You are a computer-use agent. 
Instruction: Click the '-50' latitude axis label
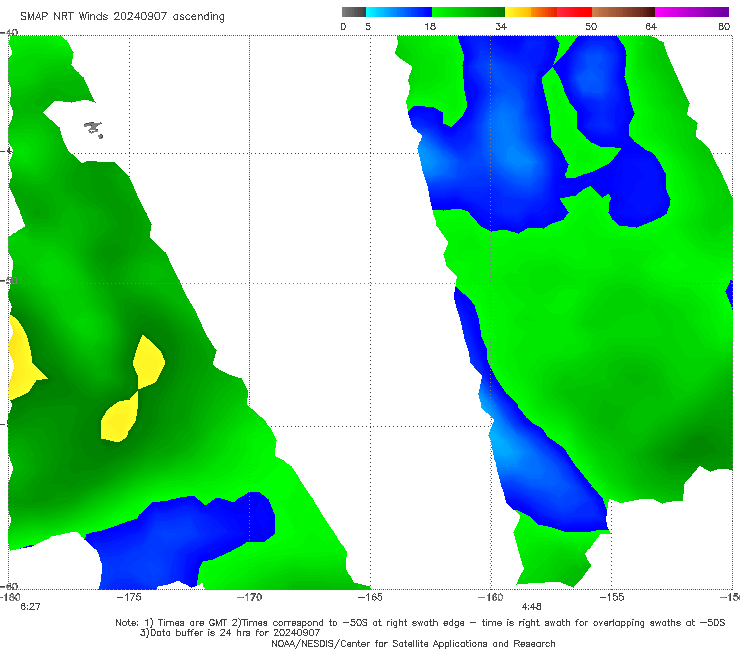(x=9, y=281)
